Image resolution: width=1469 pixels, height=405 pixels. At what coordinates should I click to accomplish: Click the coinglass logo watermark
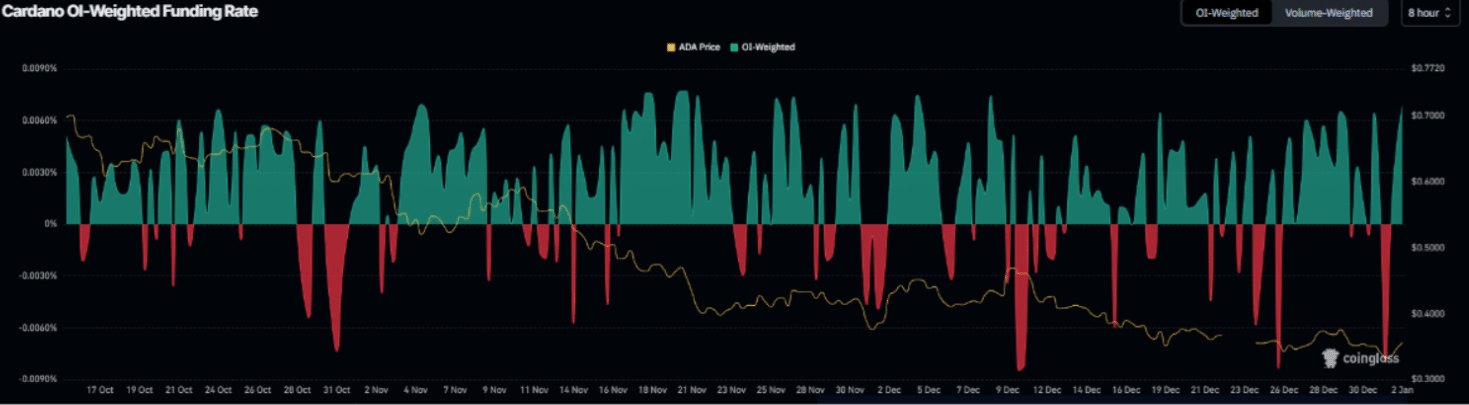1359,358
